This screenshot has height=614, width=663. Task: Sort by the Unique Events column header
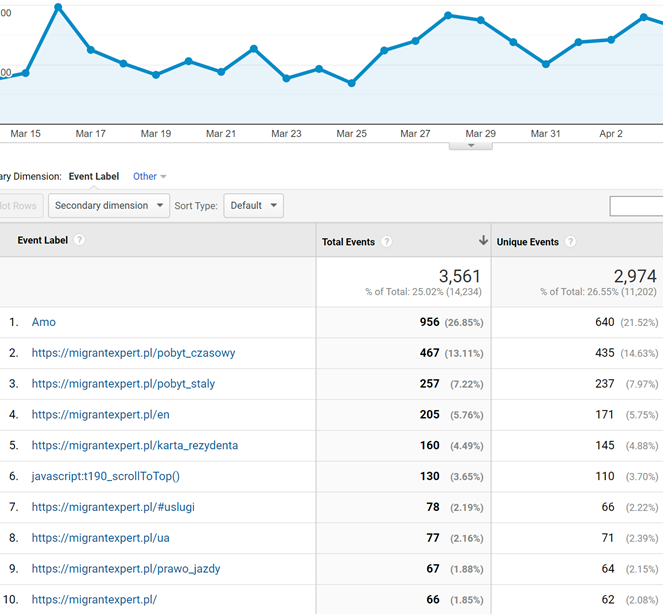[x=528, y=242]
